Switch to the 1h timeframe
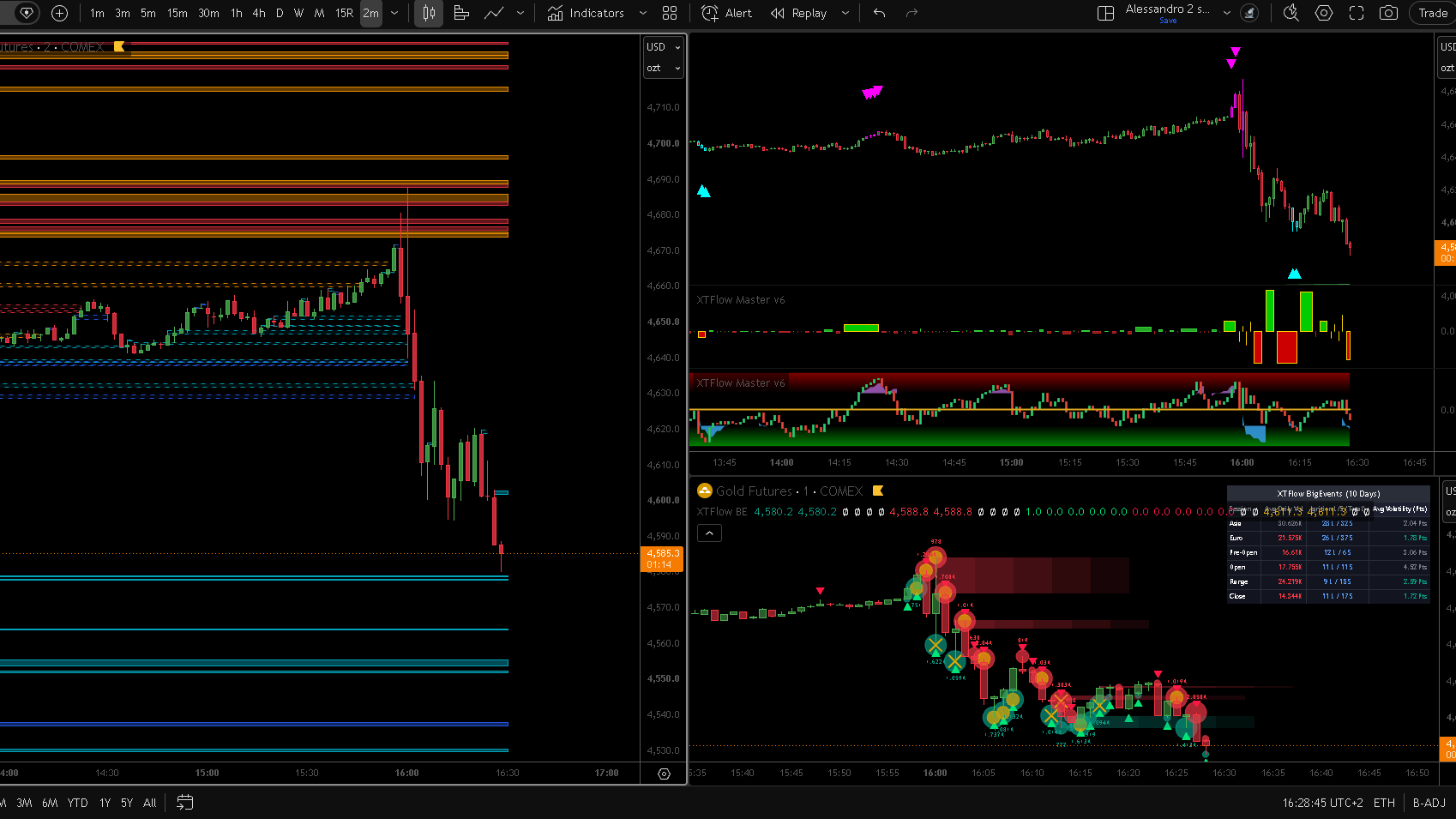The image size is (1456, 819). pos(237,13)
